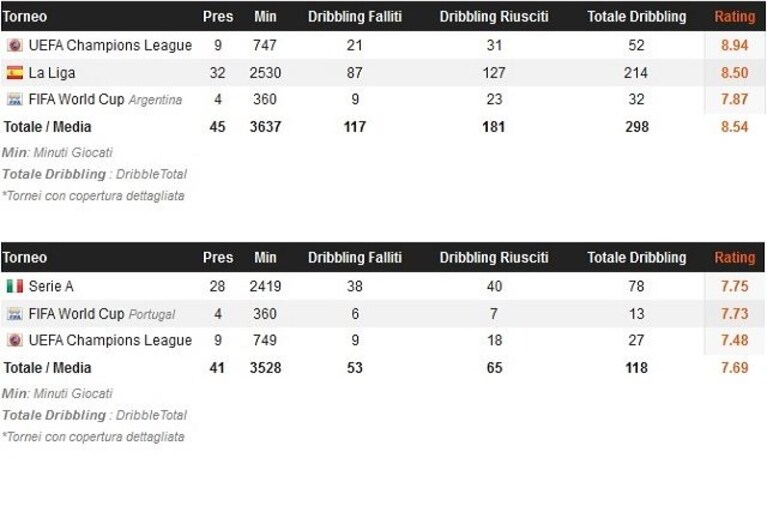Click FIFA World Cup Portugal tournament name
The height and width of the screenshot is (512, 767).
tap(102, 313)
